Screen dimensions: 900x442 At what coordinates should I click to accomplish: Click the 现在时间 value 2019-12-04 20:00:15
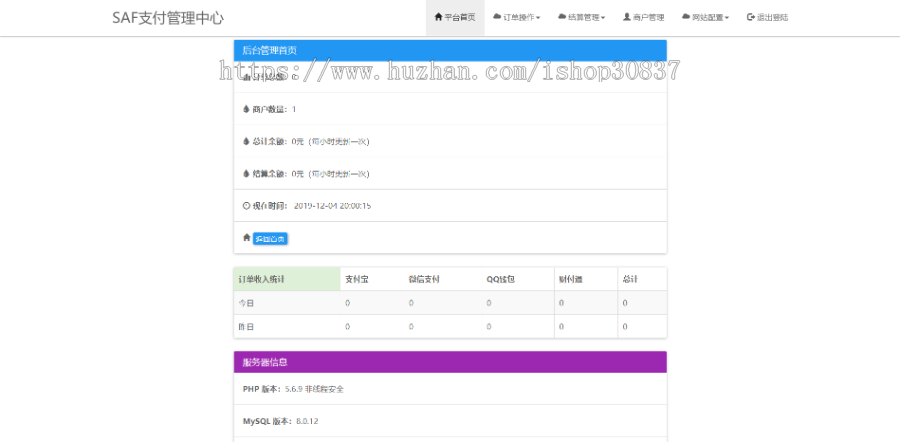[x=332, y=206]
